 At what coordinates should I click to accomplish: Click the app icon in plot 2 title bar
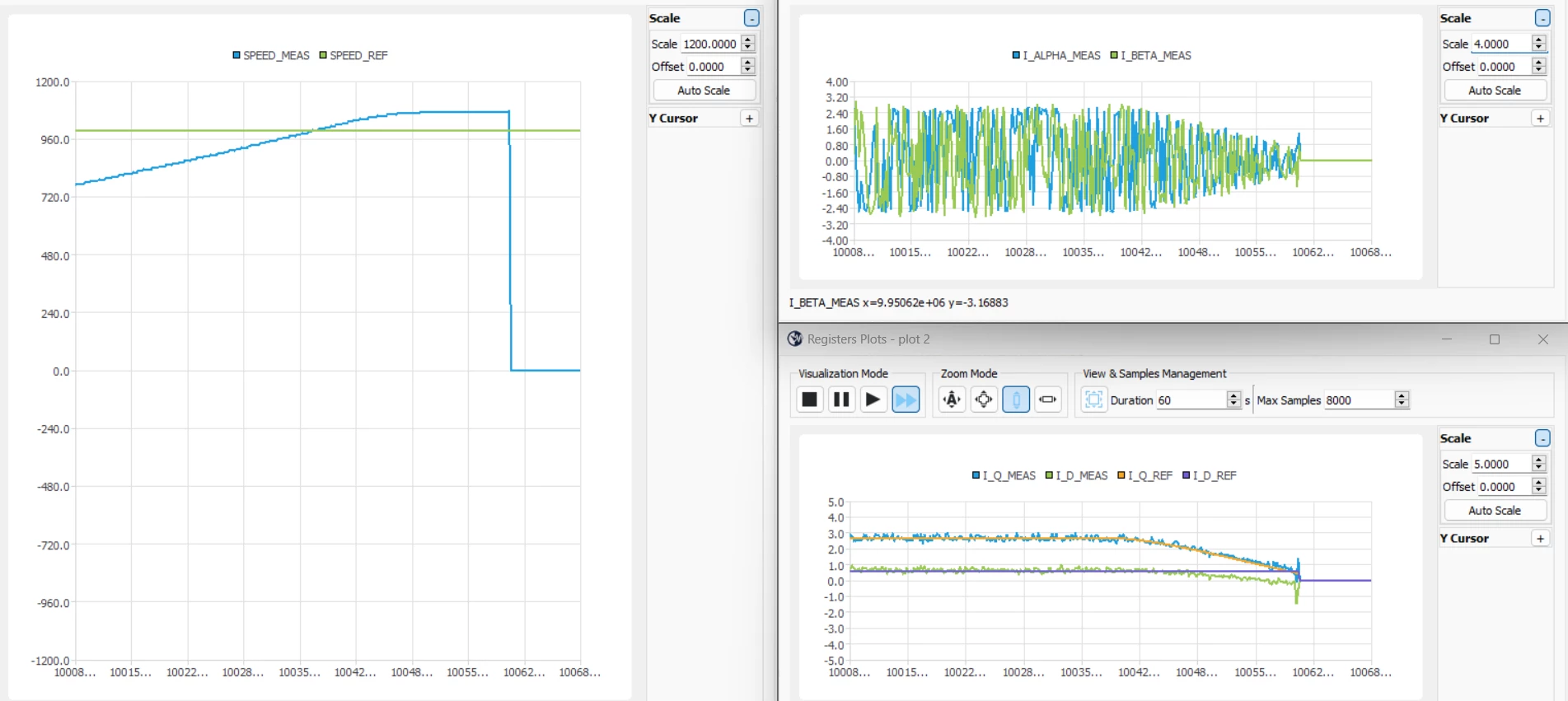[795, 339]
